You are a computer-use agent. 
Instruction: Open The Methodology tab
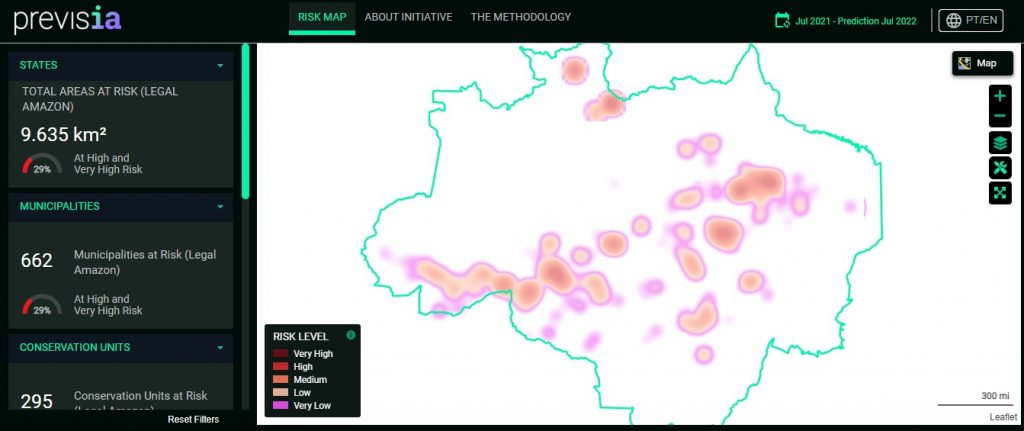click(520, 17)
